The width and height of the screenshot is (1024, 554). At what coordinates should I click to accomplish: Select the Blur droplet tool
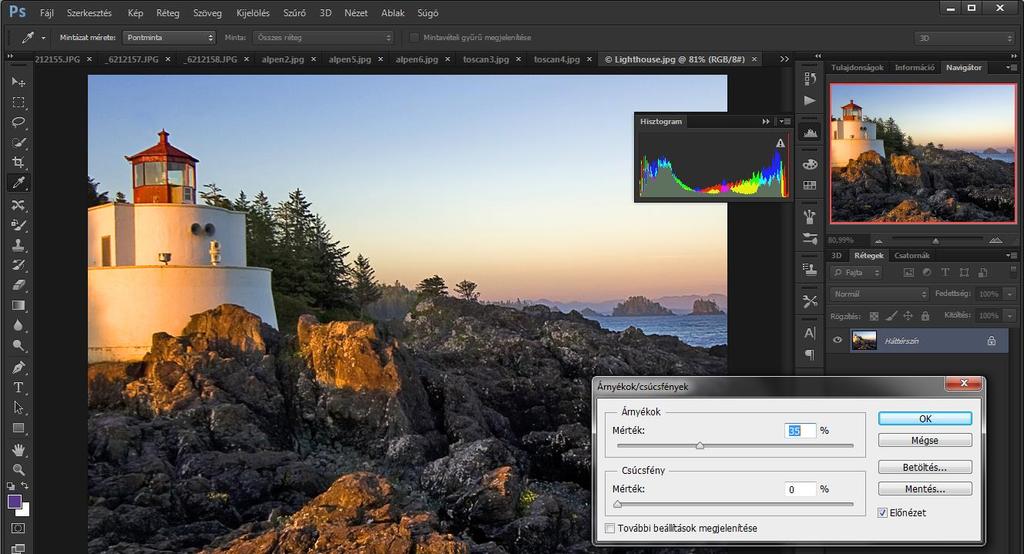(18, 325)
